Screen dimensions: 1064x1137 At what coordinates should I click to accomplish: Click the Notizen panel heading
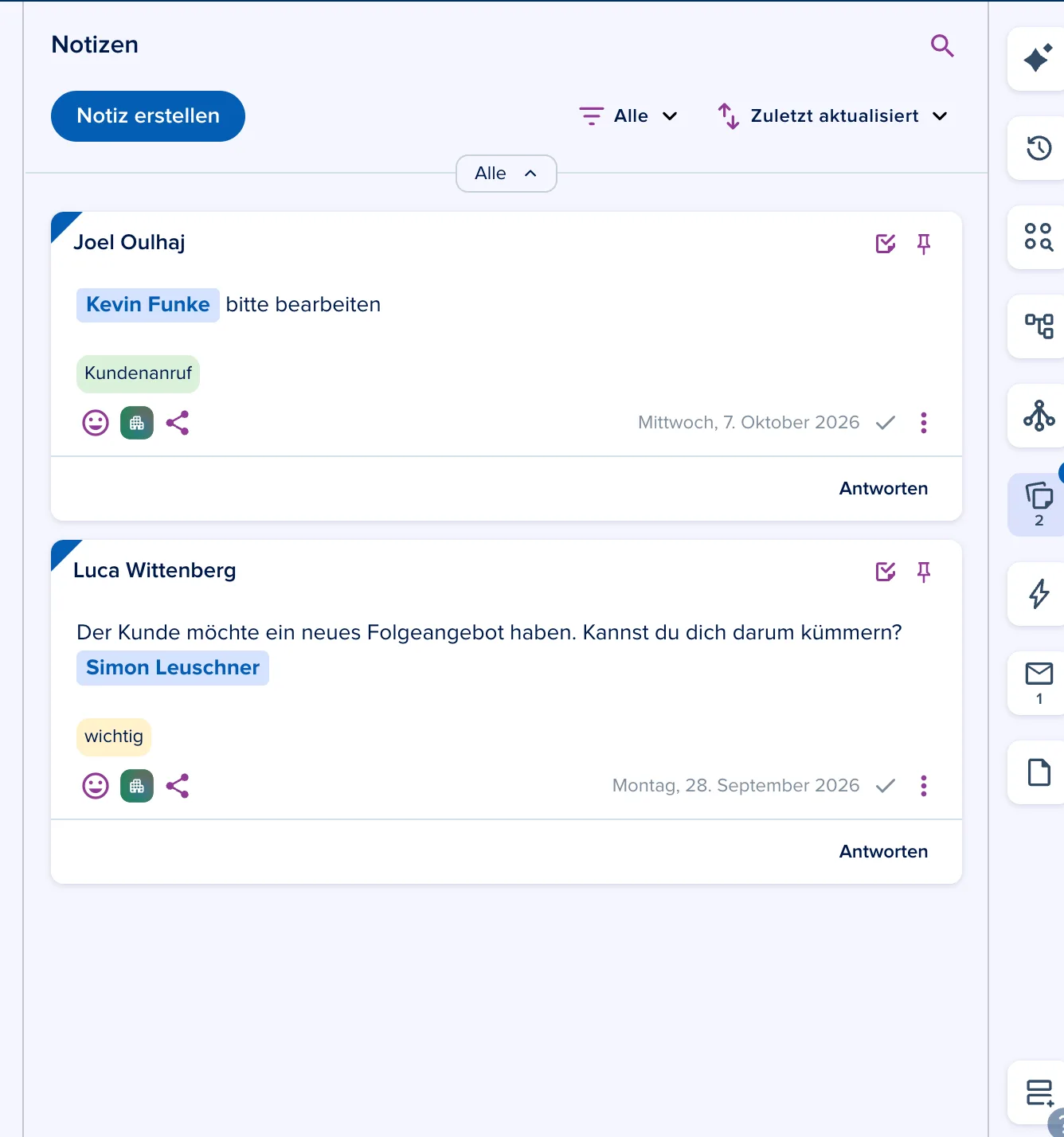[95, 45]
